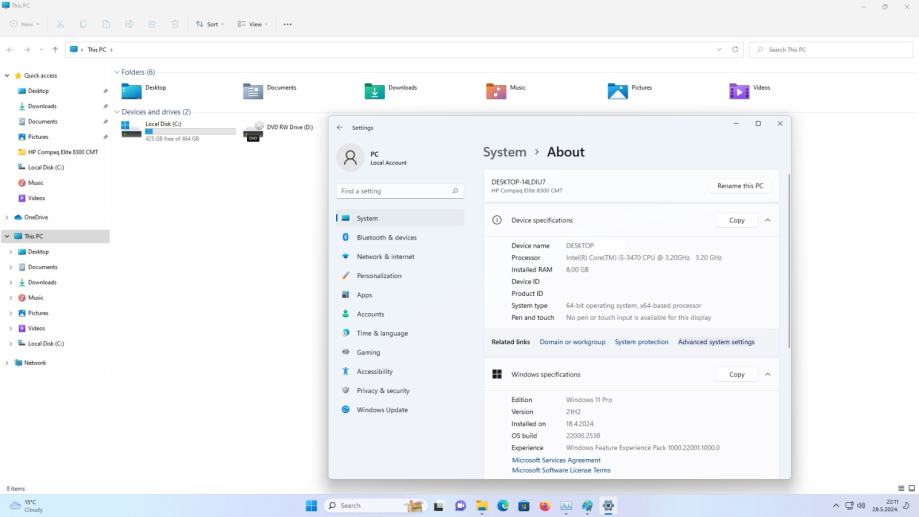Go back using the Settings back arrow
919x517 pixels.
pyautogui.click(x=340, y=127)
